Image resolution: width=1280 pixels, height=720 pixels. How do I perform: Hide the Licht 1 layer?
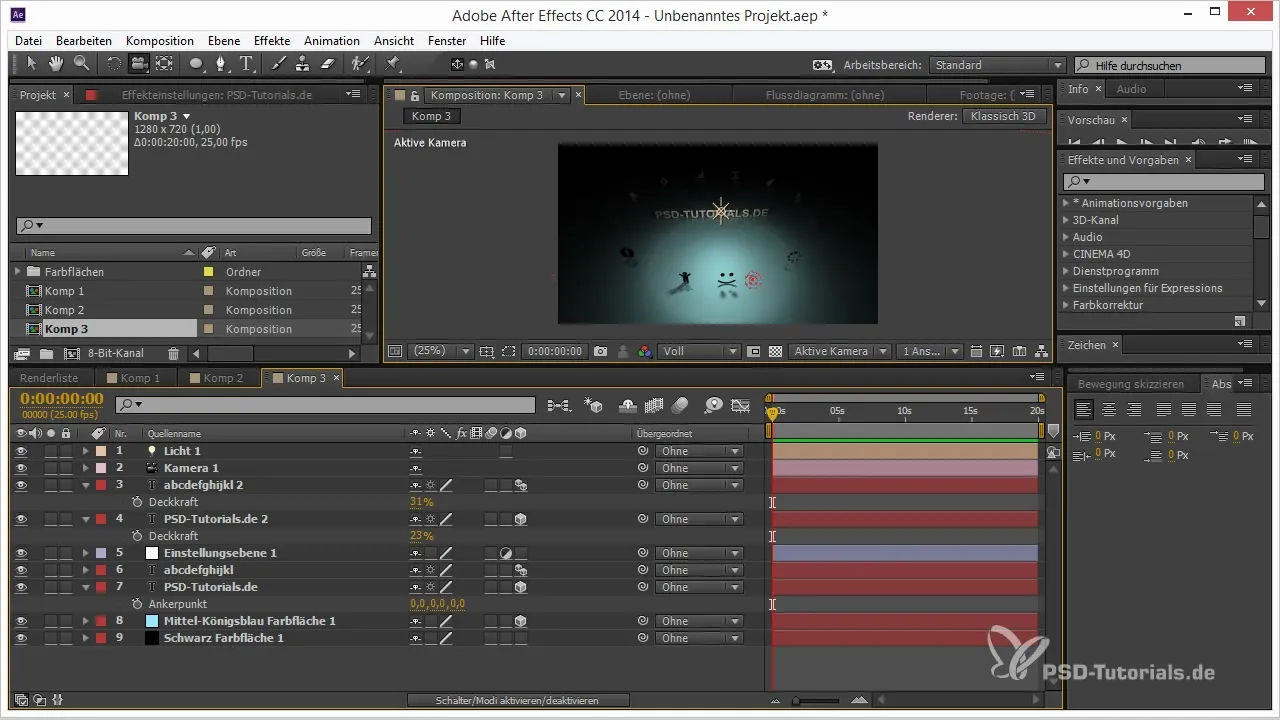pos(21,451)
